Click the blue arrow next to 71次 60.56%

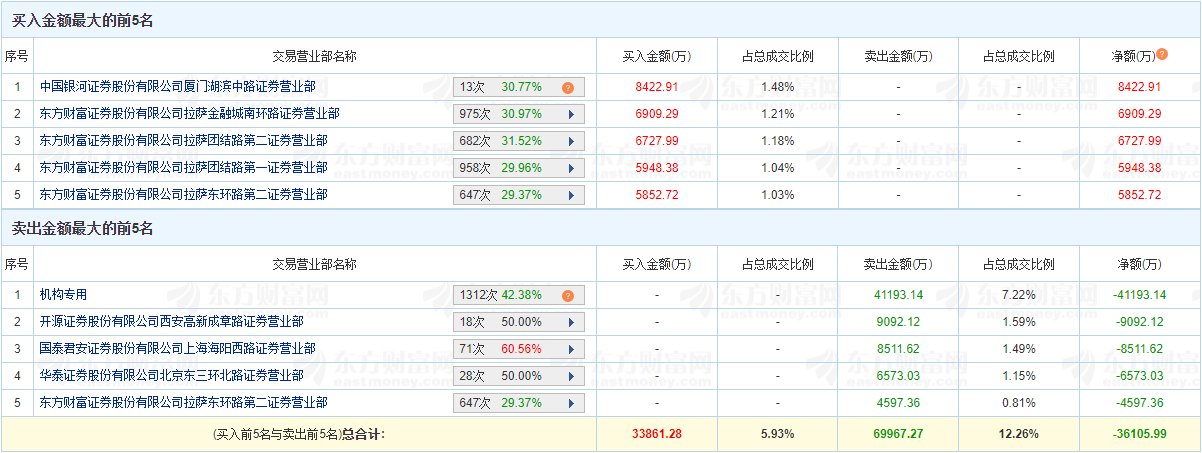tap(571, 350)
